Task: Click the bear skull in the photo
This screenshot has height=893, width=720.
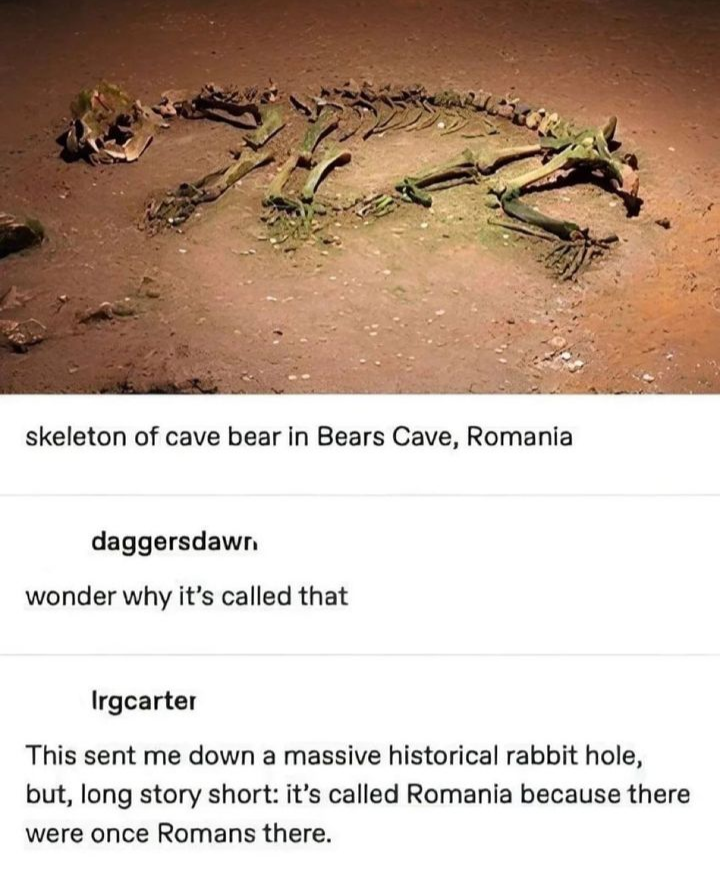Action: (x=108, y=125)
